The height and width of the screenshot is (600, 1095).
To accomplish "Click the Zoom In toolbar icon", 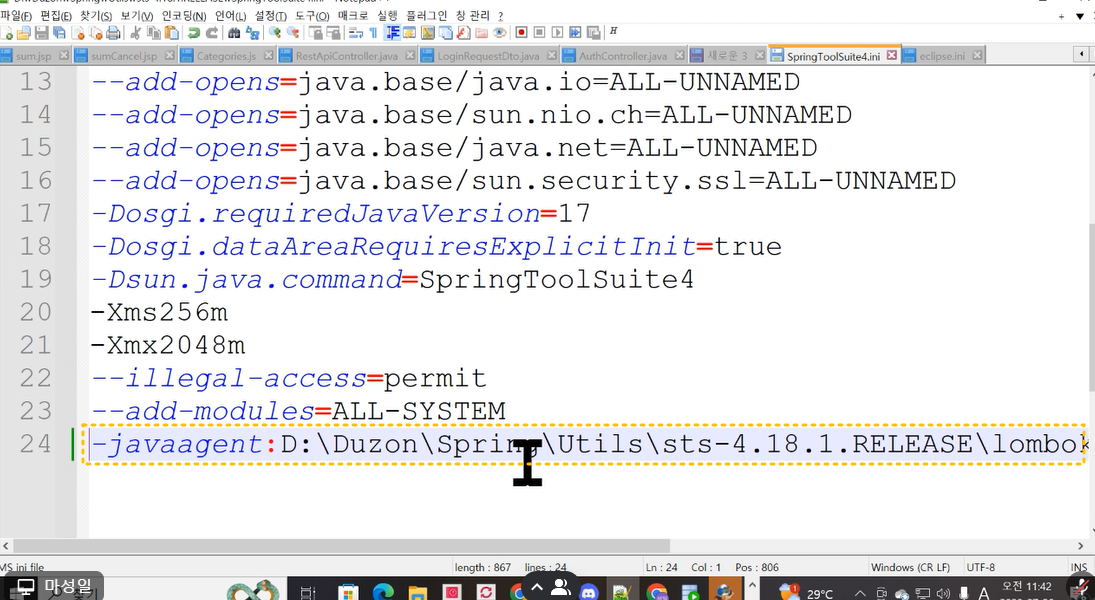I will click(274, 33).
